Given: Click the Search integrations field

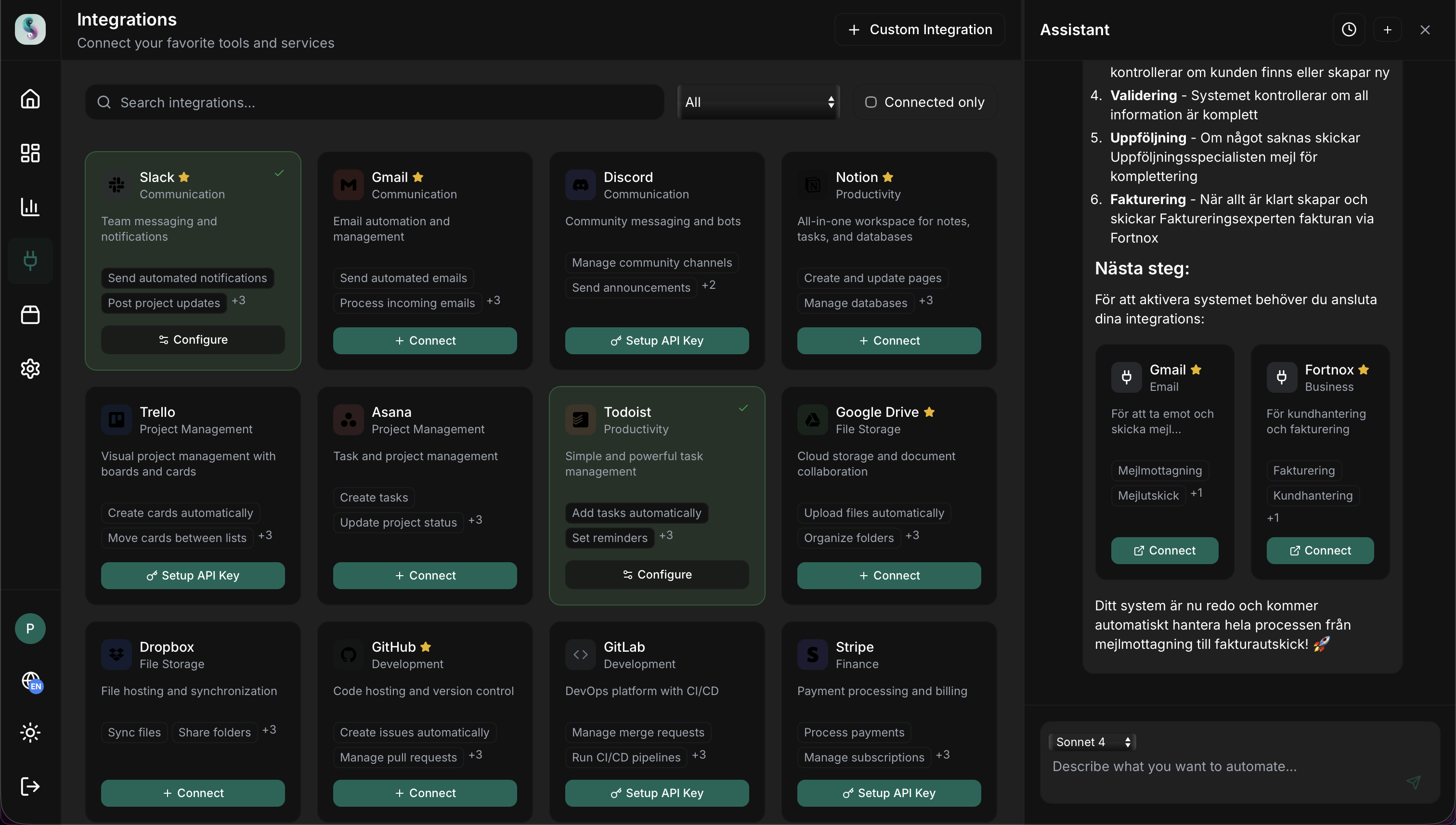Looking at the screenshot, I should [374, 102].
